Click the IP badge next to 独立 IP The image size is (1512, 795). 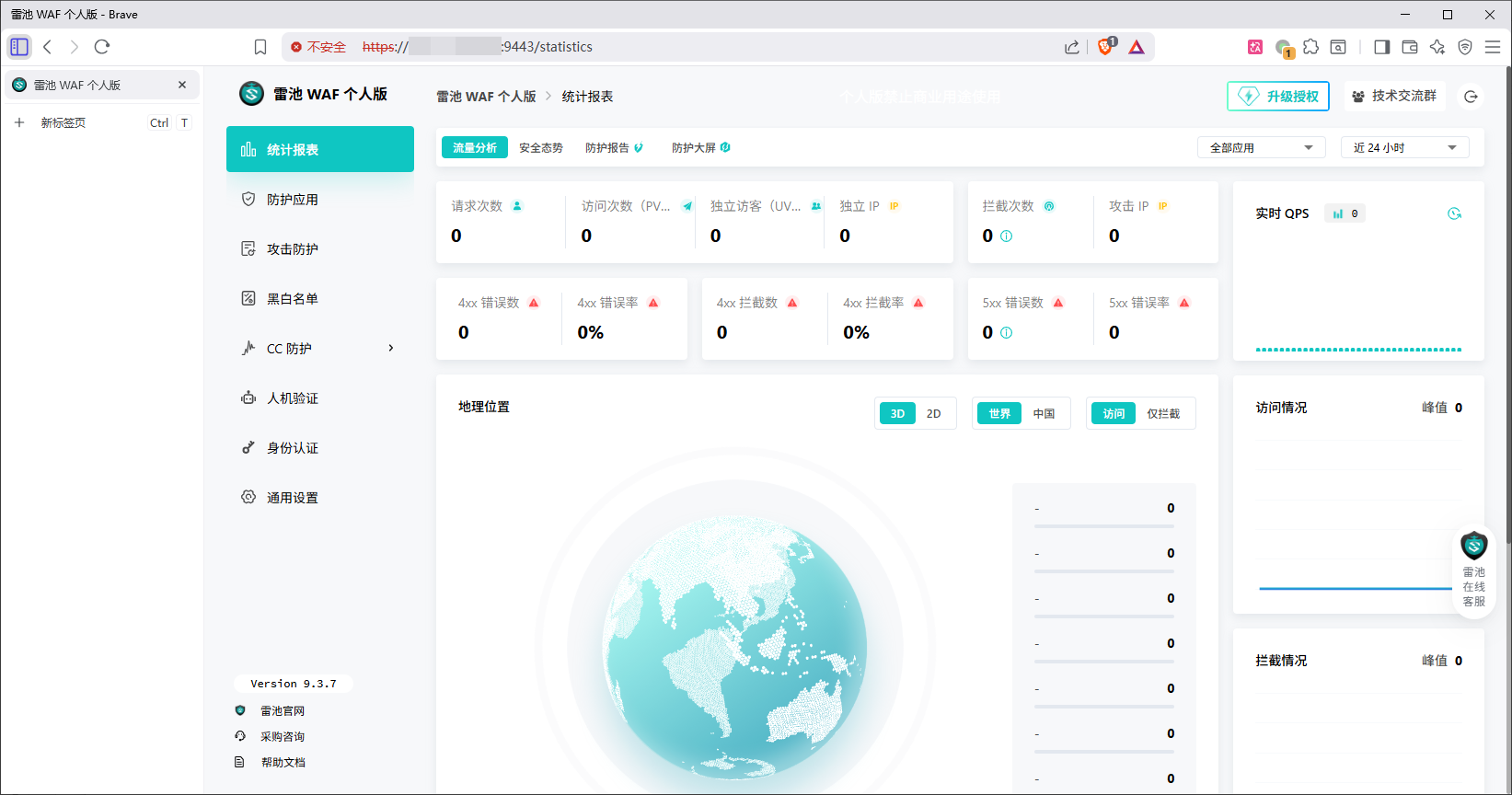coord(894,206)
